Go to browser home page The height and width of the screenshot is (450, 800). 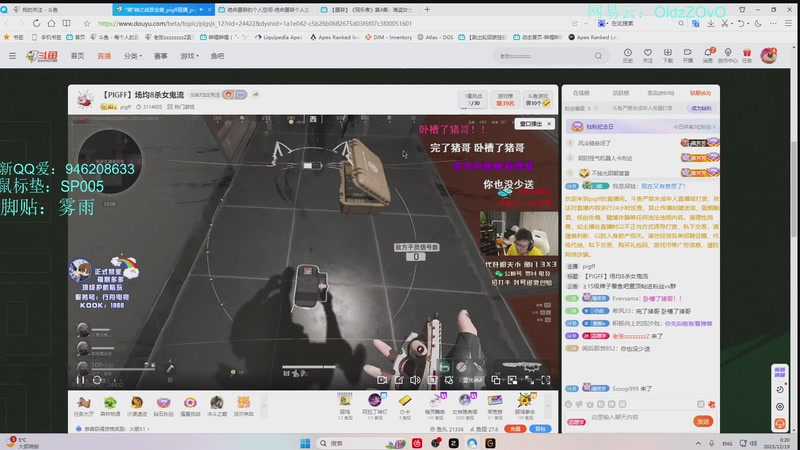tap(52, 23)
